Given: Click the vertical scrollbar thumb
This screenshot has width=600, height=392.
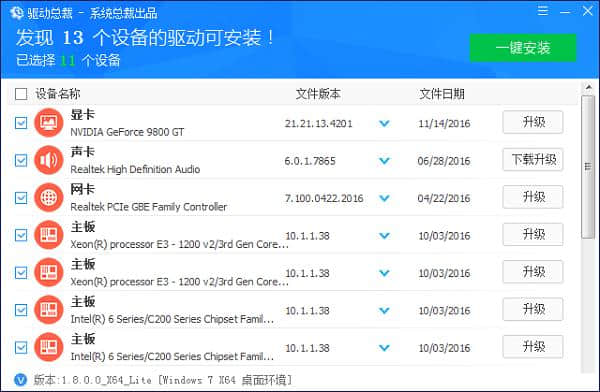Looking at the screenshot, I should pyautogui.click(x=588, y=167).
